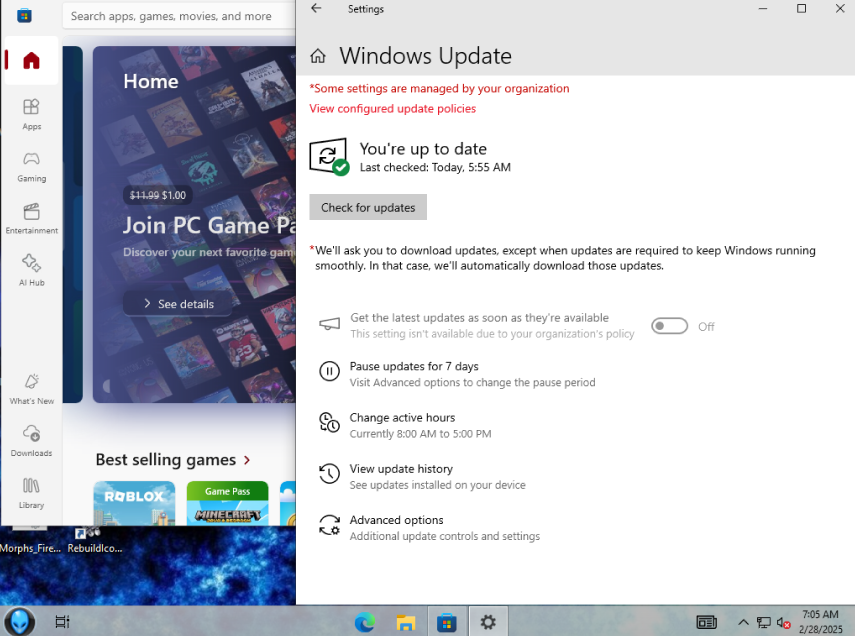
Task: Click See details on Game Pass banner
Action: (x=178, y=304)
